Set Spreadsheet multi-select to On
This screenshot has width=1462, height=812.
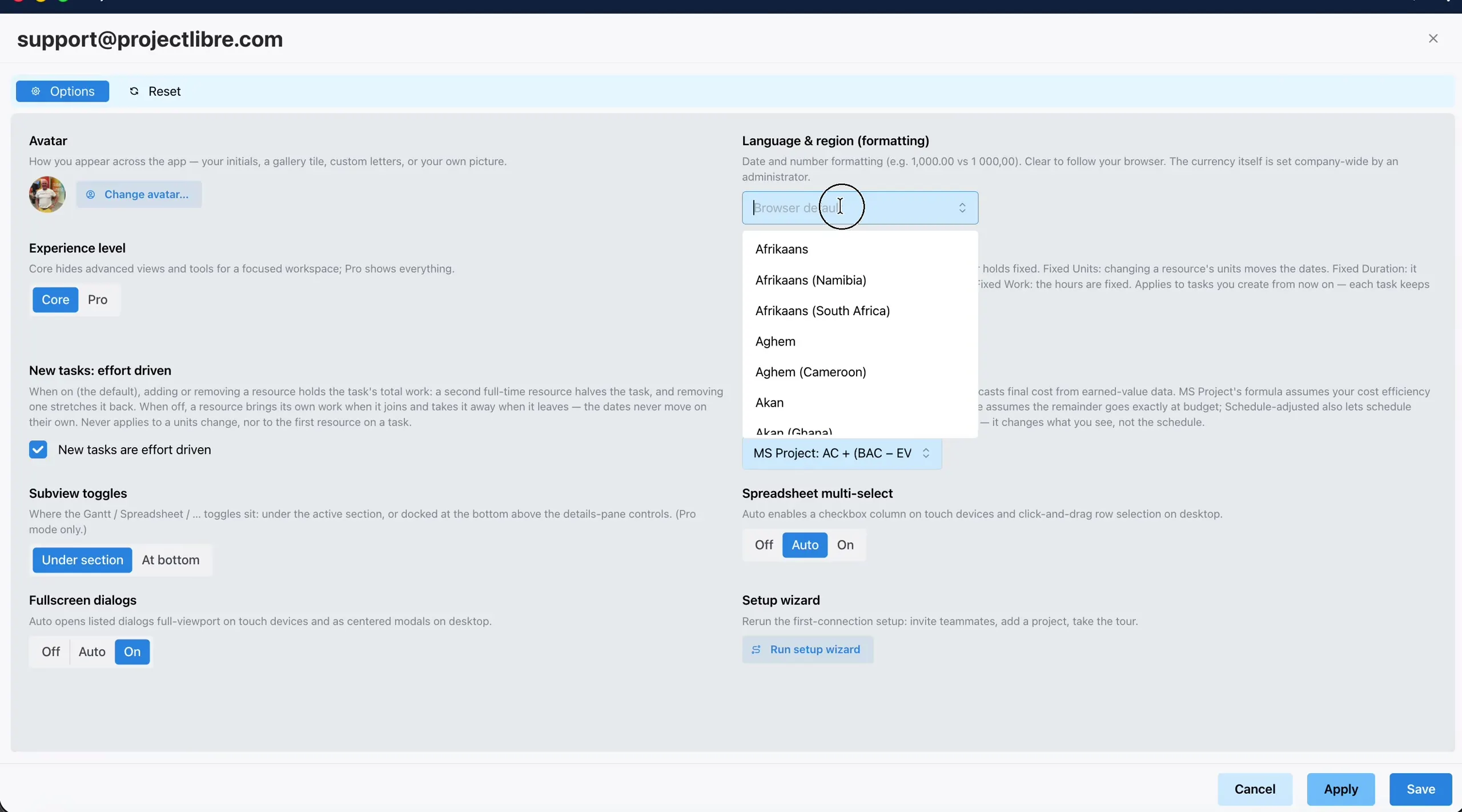(x=845, y=545)
